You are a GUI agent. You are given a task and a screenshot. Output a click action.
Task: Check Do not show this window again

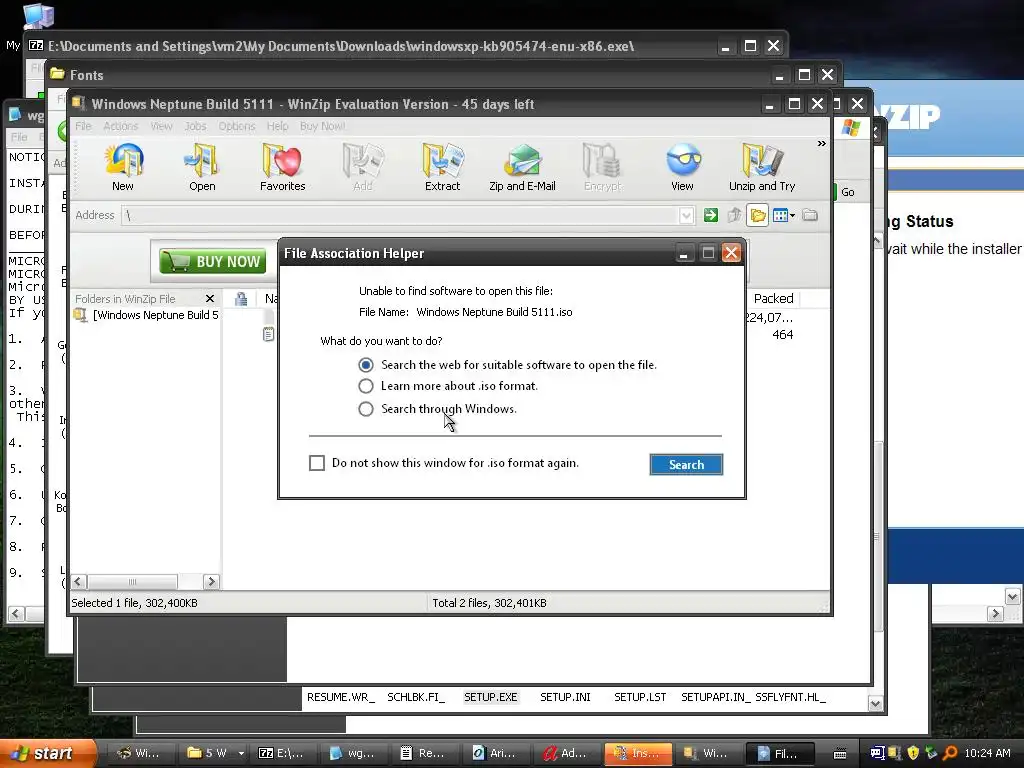pos(317,463)
